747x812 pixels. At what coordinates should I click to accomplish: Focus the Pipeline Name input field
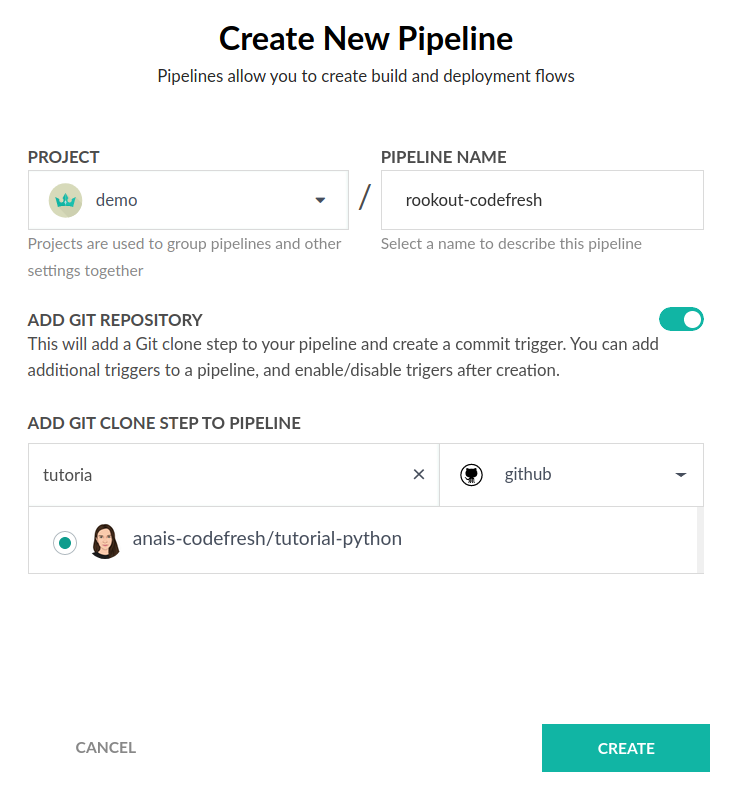pos(541,200)
